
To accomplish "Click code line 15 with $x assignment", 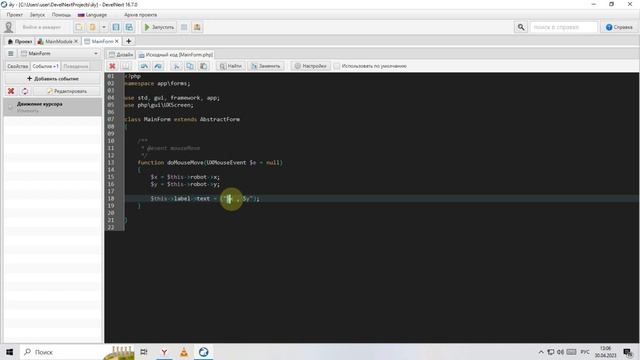I will 185,177.
